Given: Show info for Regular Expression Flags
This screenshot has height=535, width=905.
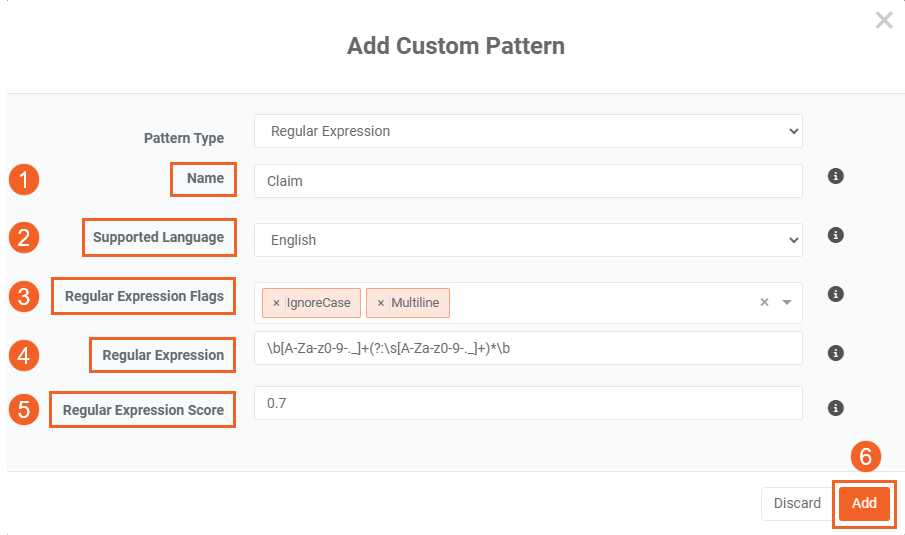Looking at the screenshot, I should pos(836,294).
